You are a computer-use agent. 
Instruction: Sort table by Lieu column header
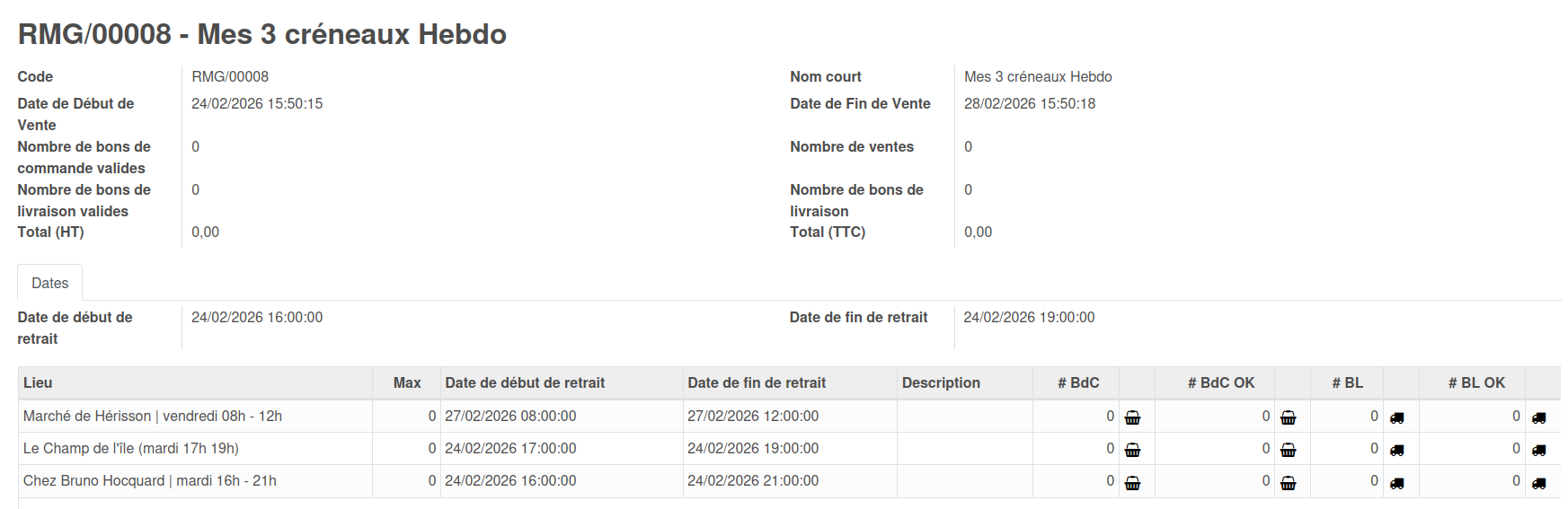pos(38,383)
